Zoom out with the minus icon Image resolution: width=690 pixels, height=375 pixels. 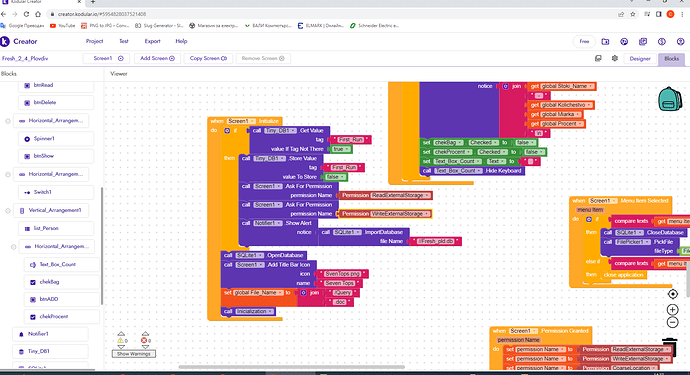pos(672,323)
